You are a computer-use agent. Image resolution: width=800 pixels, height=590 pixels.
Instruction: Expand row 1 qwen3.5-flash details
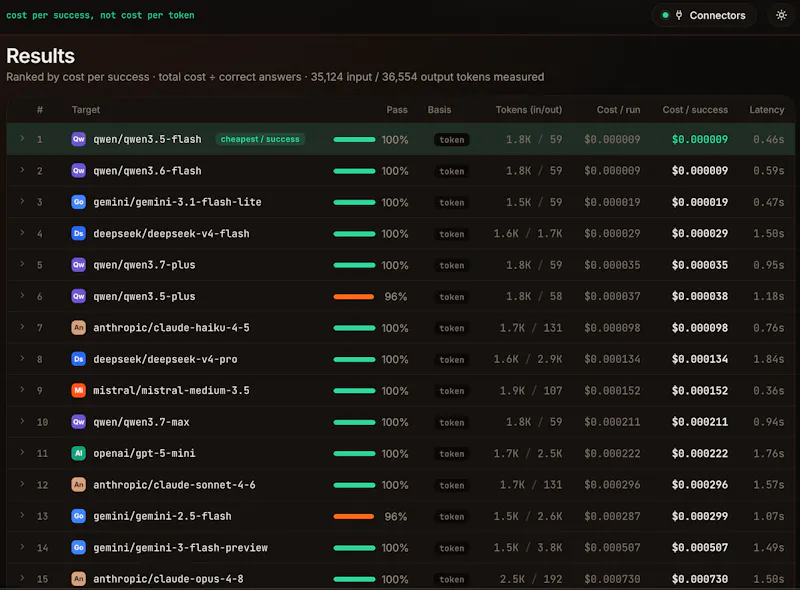coord(22,138)
